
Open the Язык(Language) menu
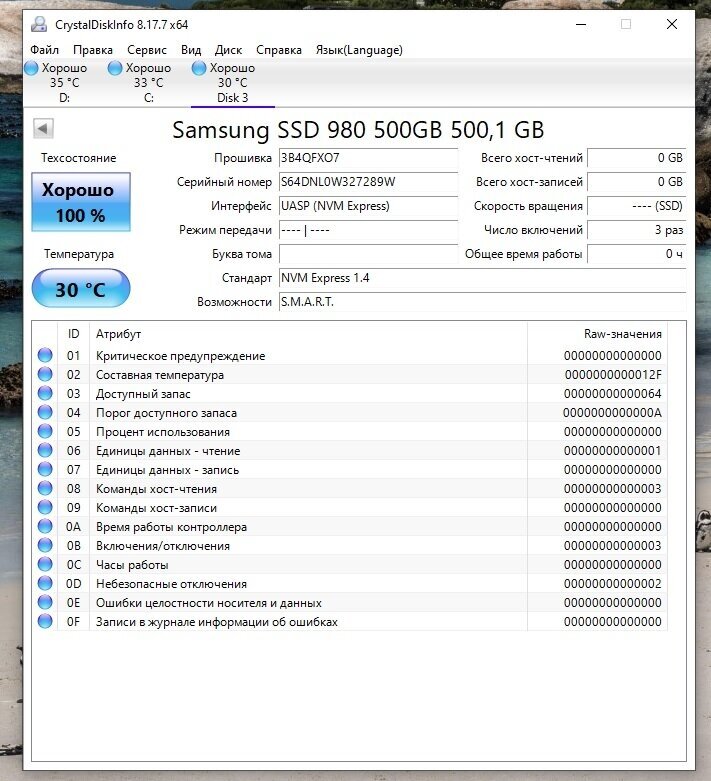coord(359,50)
